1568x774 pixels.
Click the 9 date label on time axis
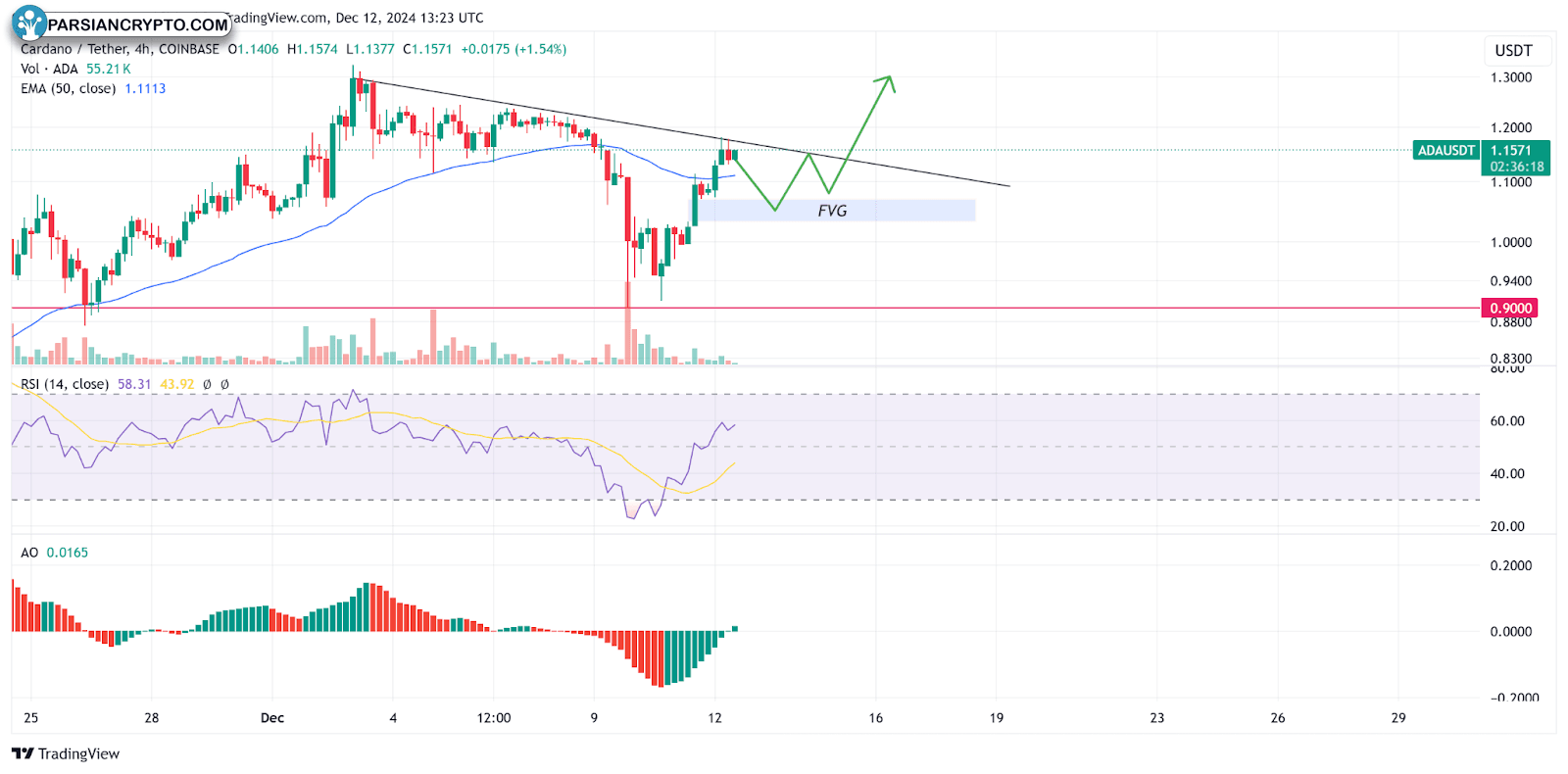[594, 718]
